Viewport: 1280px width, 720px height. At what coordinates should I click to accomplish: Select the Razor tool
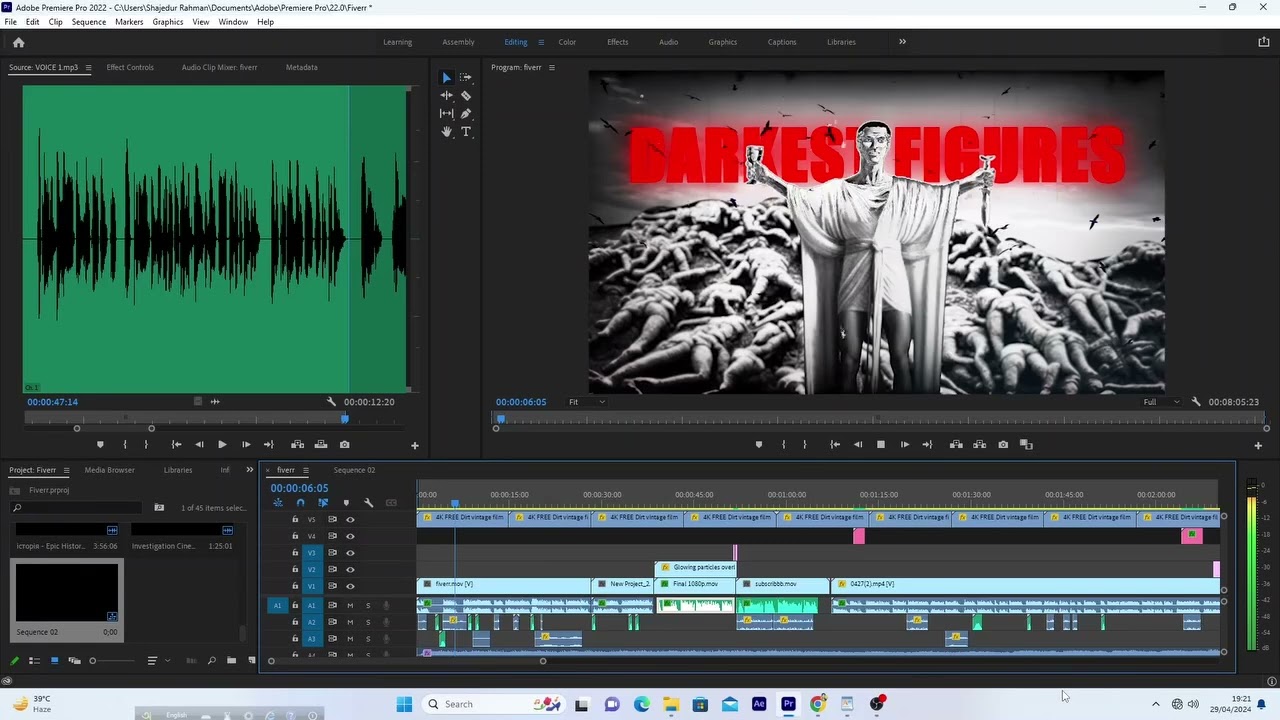(x=466, y=95)
